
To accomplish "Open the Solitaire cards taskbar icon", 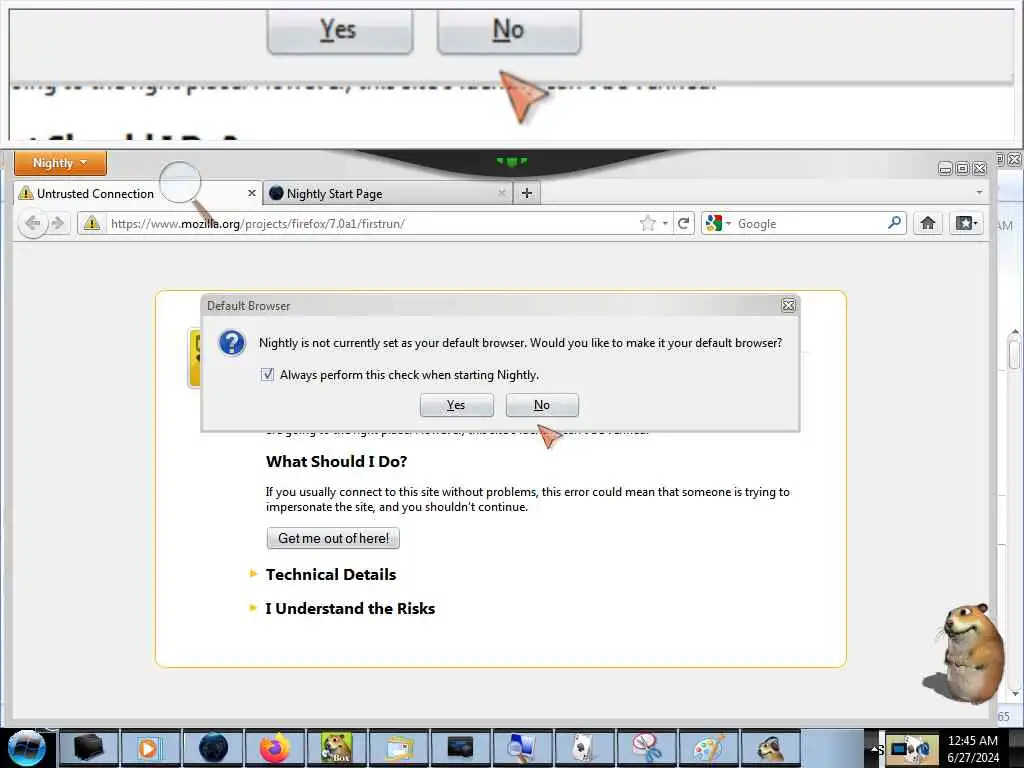I will [583, 748].
